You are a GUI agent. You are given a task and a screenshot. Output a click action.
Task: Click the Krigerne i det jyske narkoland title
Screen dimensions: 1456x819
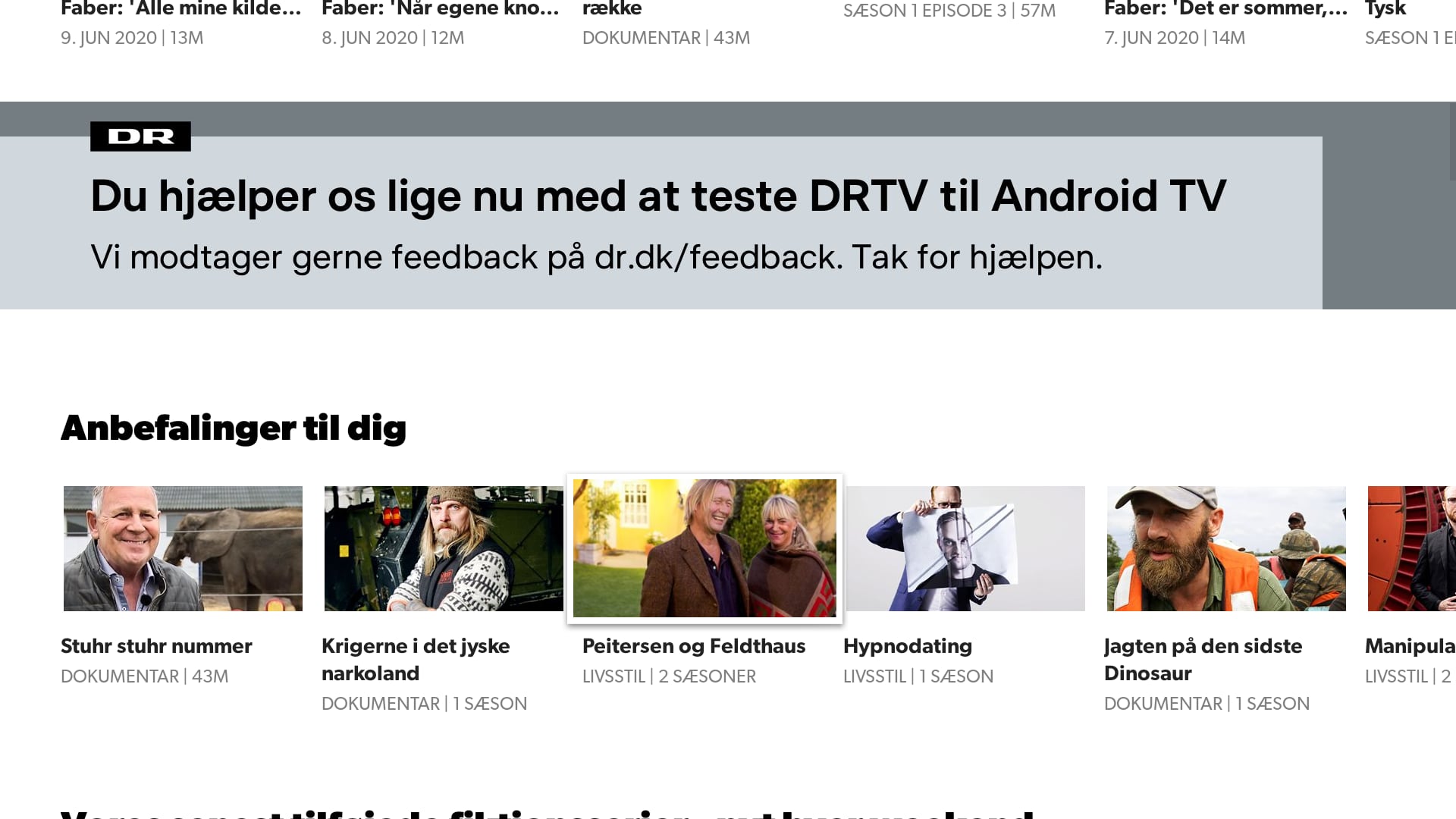pos(416,660)
